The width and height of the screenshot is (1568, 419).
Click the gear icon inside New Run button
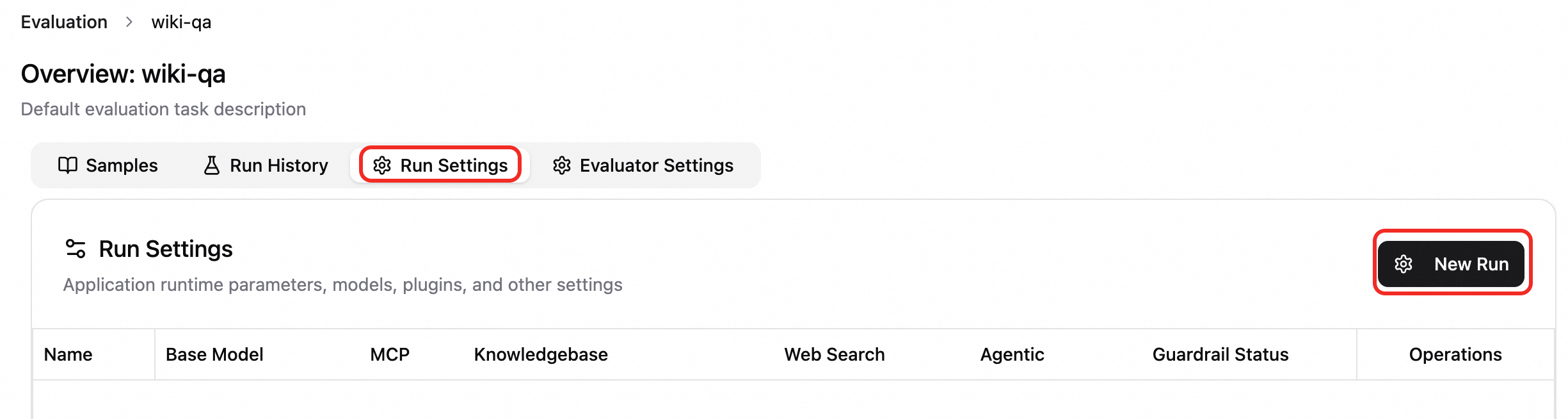click(x=1404, y=264)
